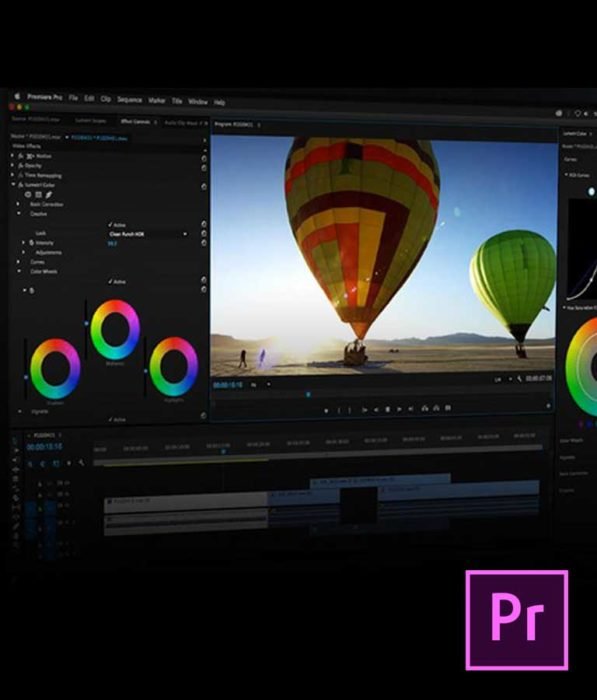597x700 pixels.
Task: Reset the Motion effect
Action: 204,158
